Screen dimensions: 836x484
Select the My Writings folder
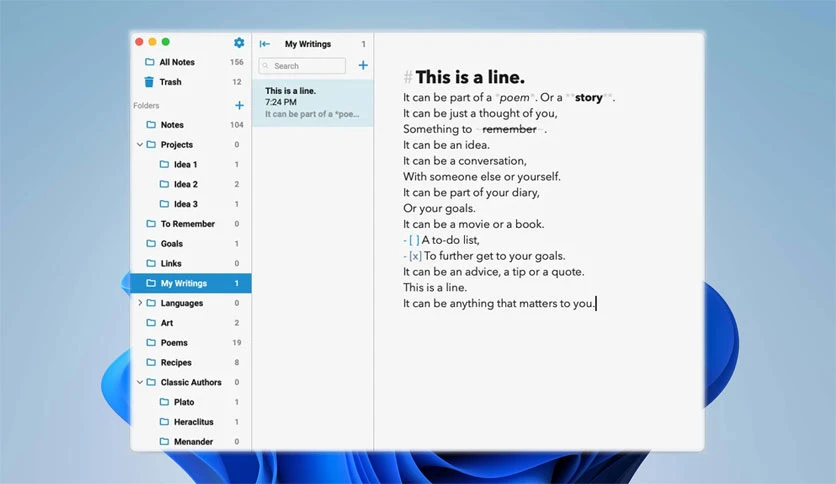(x=191, y=283)
